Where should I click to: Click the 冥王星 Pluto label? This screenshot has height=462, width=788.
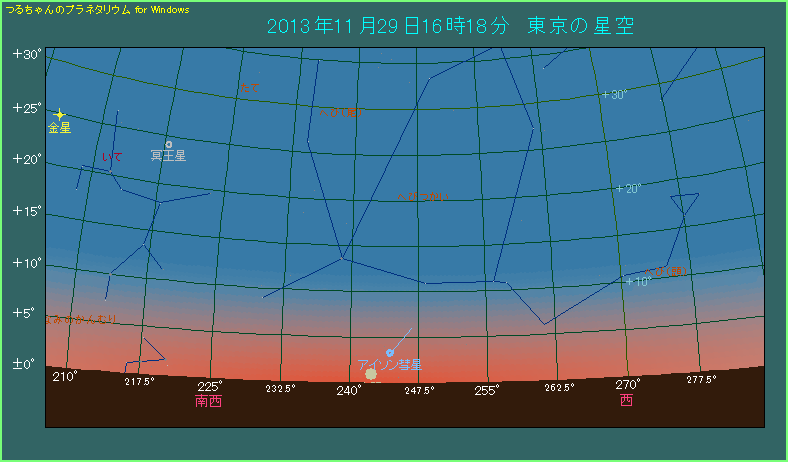click(x=168, y=156)
